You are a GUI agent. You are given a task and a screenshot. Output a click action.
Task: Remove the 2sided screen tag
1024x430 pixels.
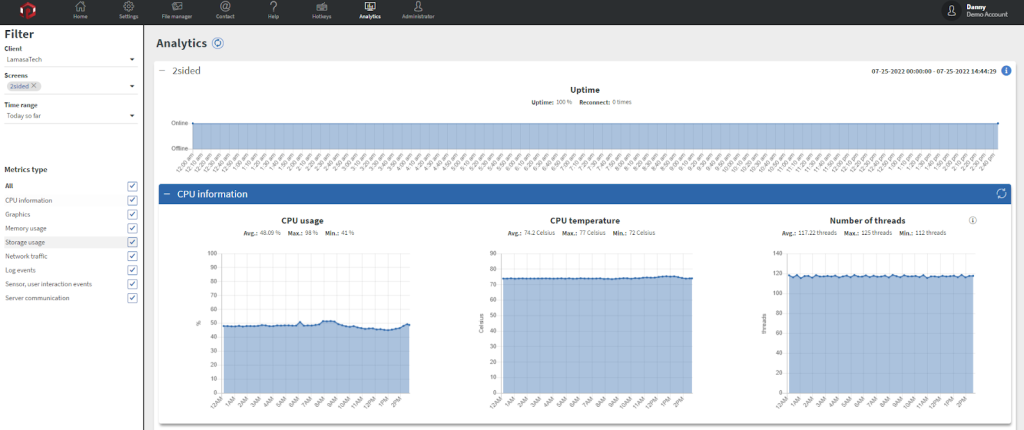click(x=34, y=86)
